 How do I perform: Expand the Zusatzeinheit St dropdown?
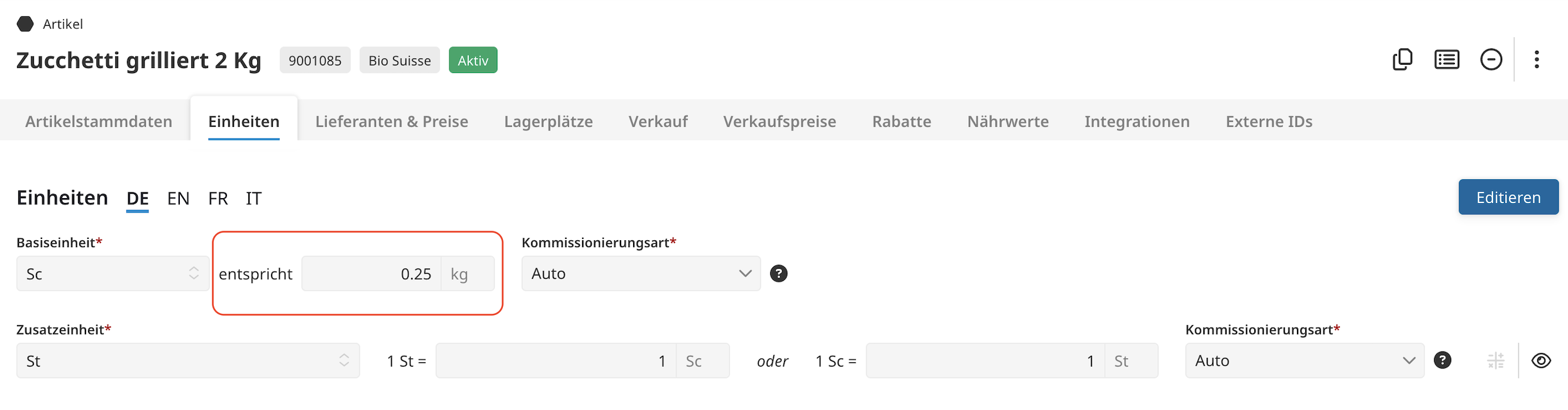point(187,361)
